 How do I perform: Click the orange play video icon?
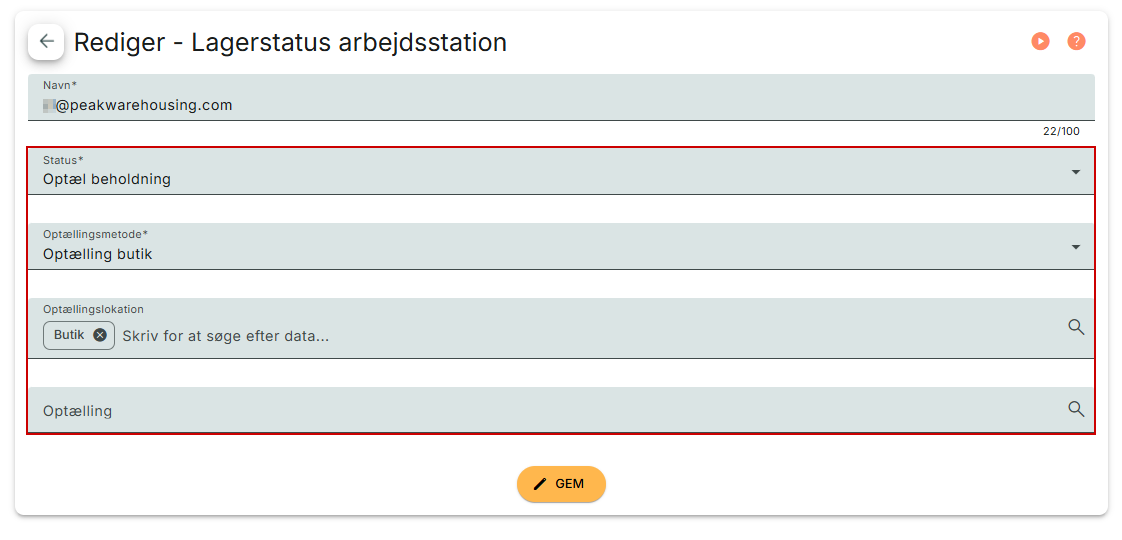pyautogui.click(x=1041, y=42)
